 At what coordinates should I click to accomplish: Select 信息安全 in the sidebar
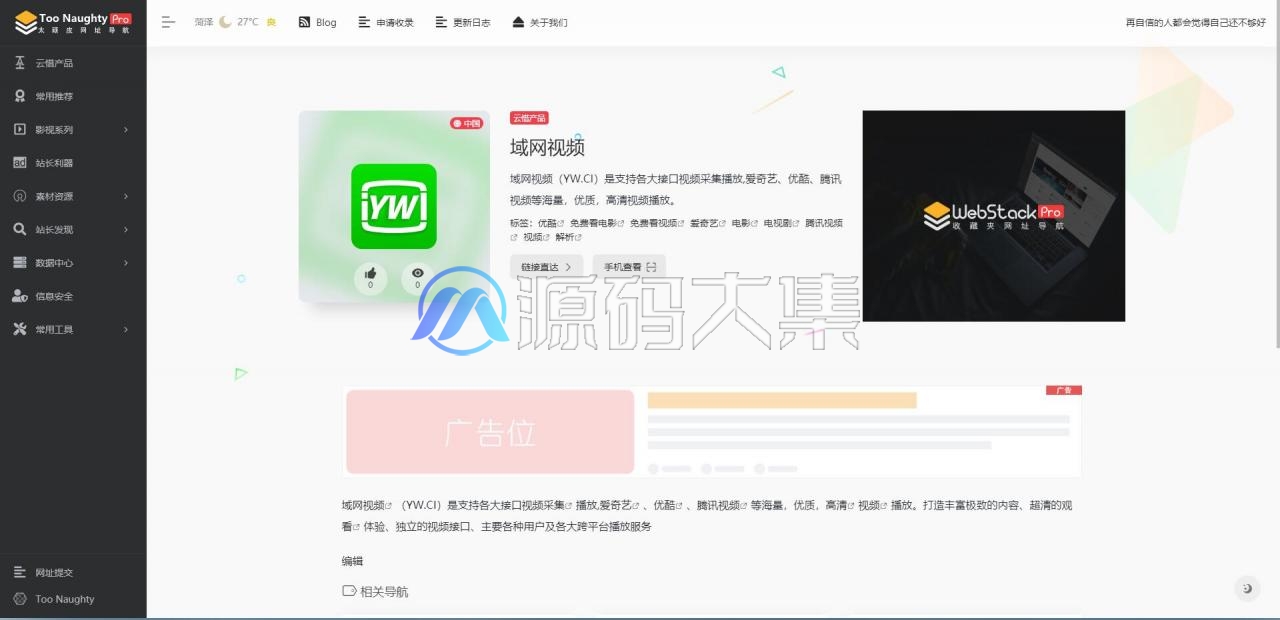click(x=54, y=296)
